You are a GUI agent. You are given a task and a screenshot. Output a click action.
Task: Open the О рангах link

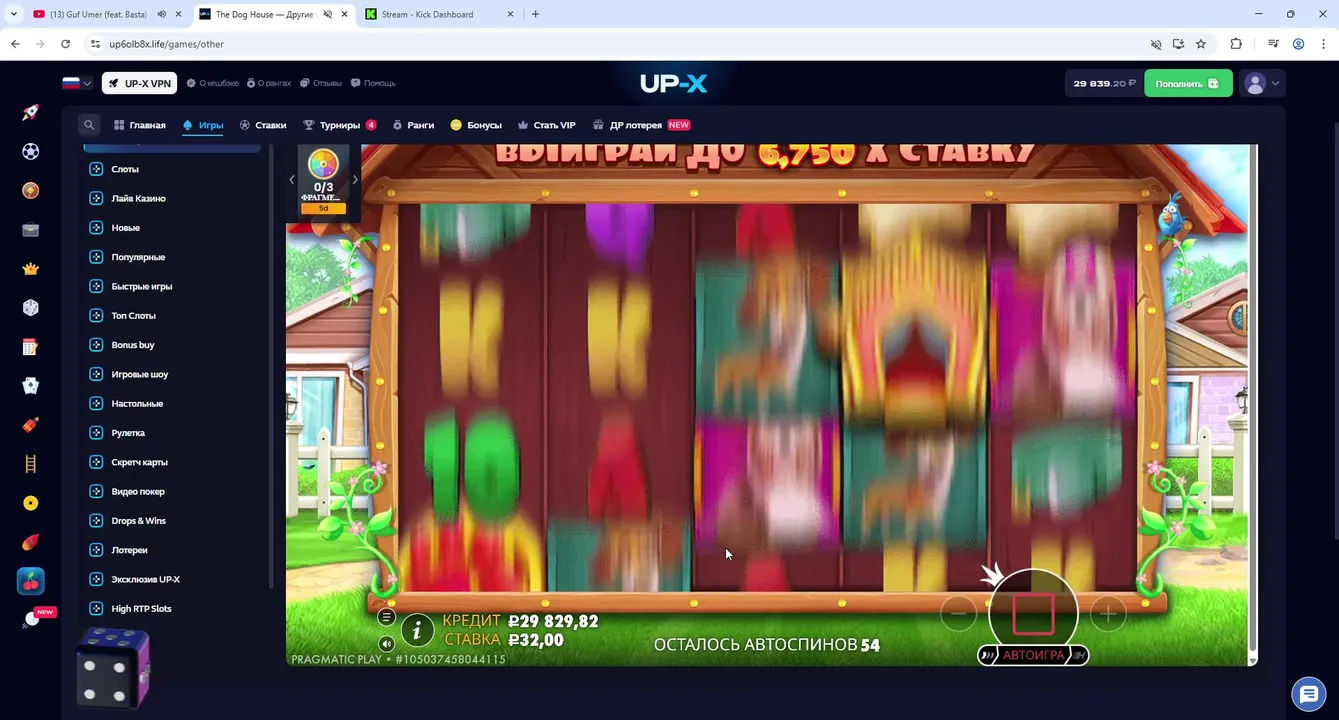[x=269, y=83]
